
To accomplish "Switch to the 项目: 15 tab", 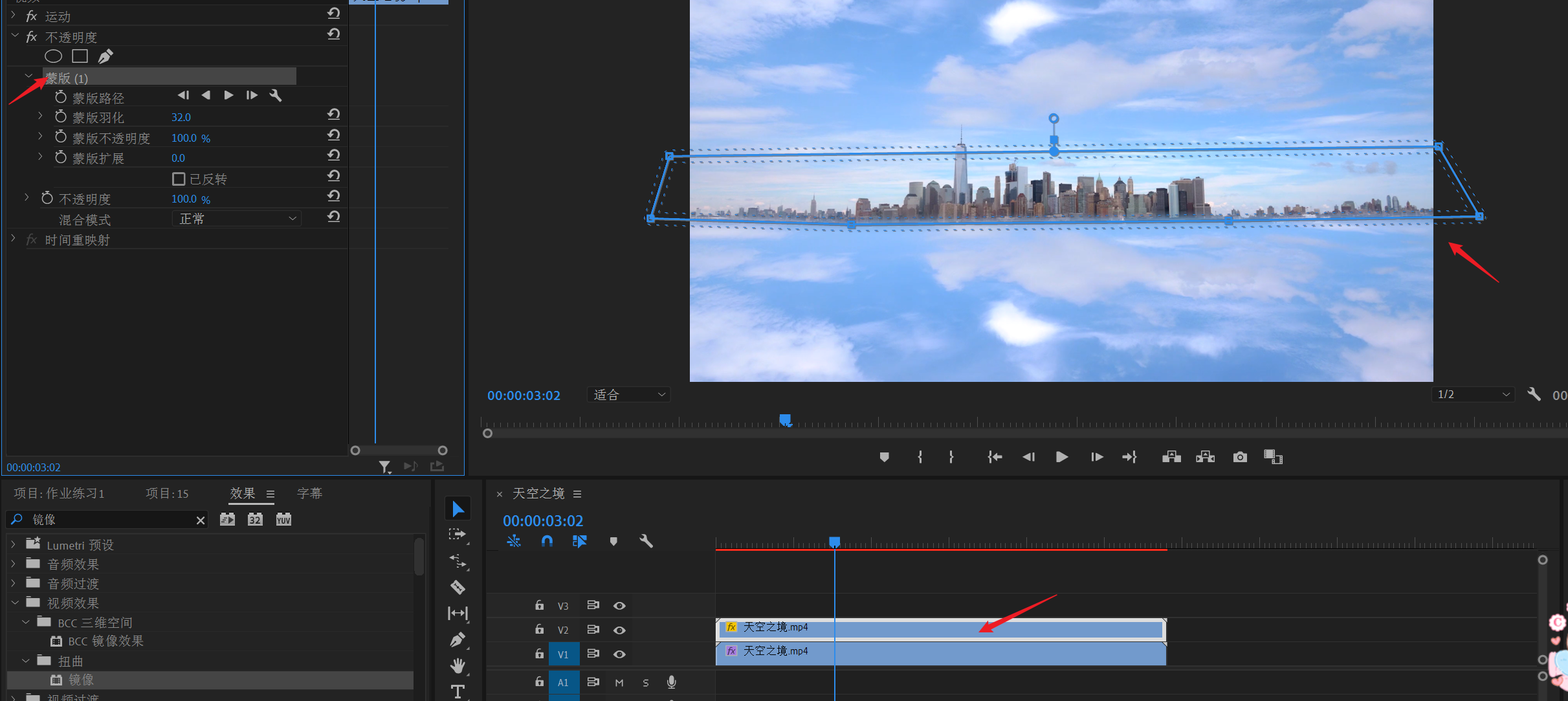I will [167, 493].
